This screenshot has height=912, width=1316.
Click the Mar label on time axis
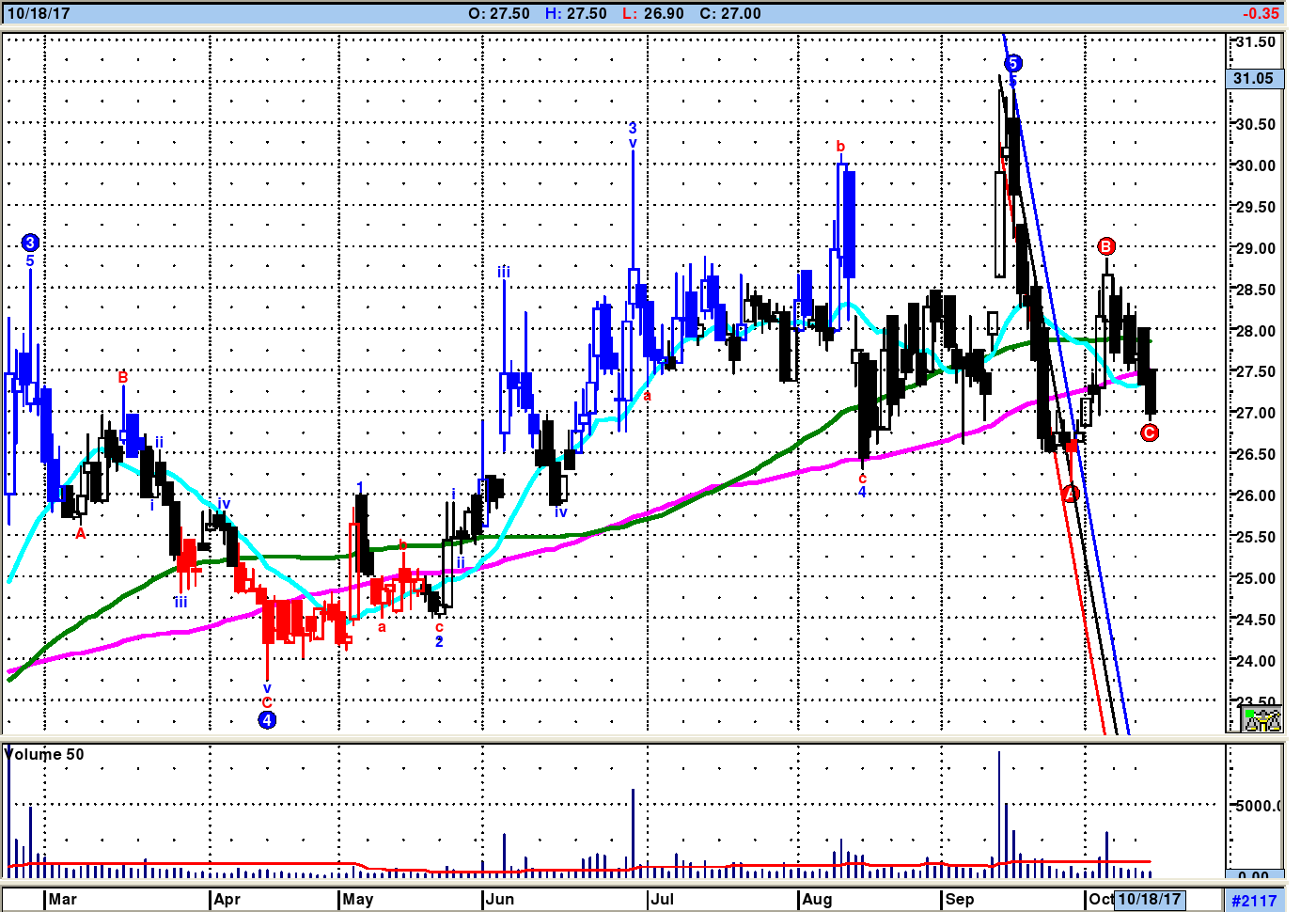coord(63,899)
